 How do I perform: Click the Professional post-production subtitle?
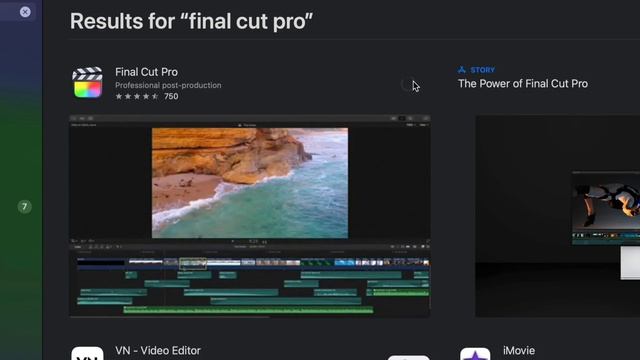click(x=168, y=85)
